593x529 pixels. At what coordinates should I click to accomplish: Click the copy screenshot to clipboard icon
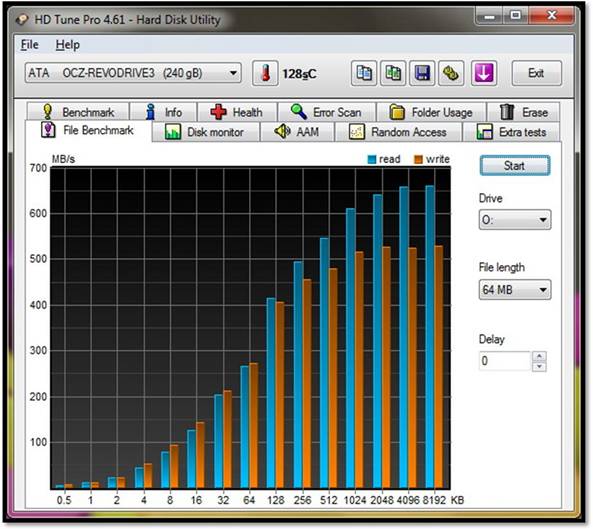pos(393,73)
